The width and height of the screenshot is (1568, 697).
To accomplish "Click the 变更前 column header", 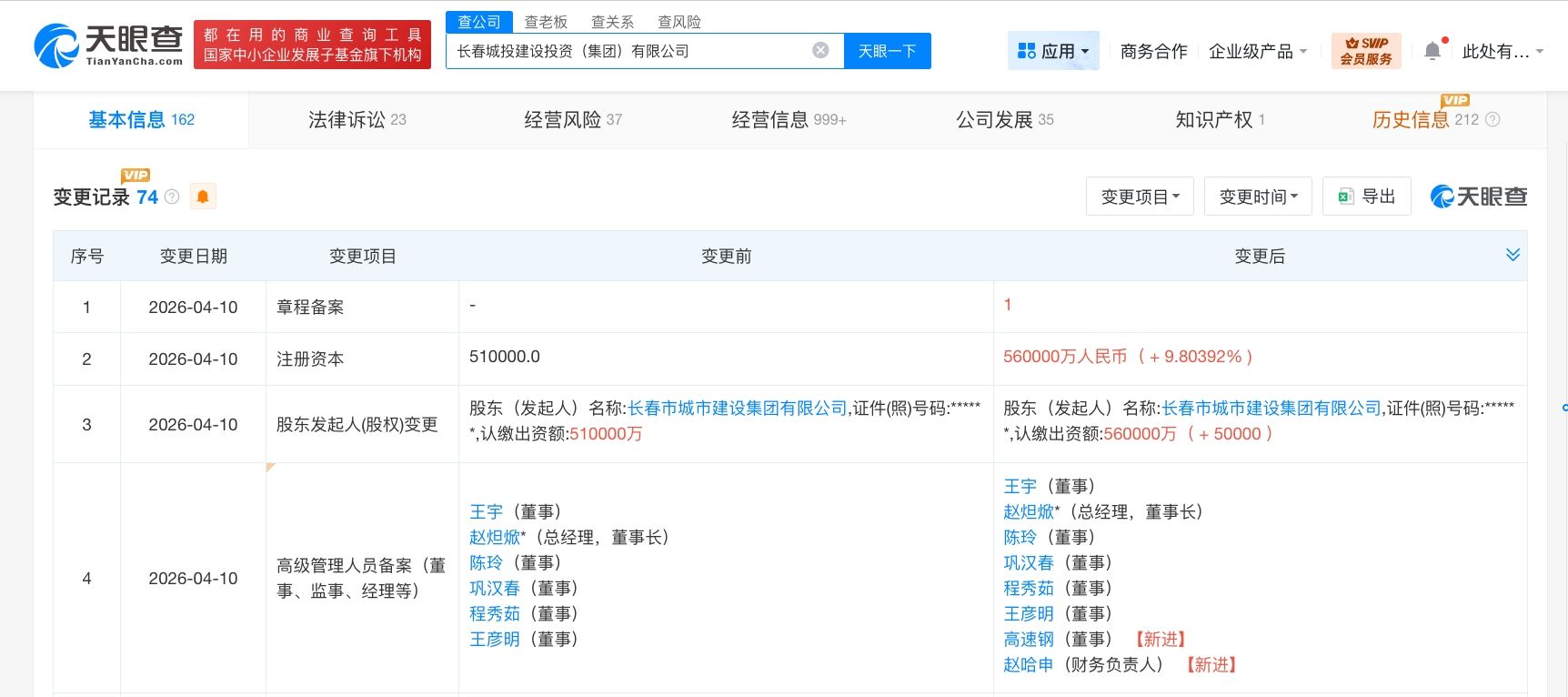I will [x=726, y=256].
